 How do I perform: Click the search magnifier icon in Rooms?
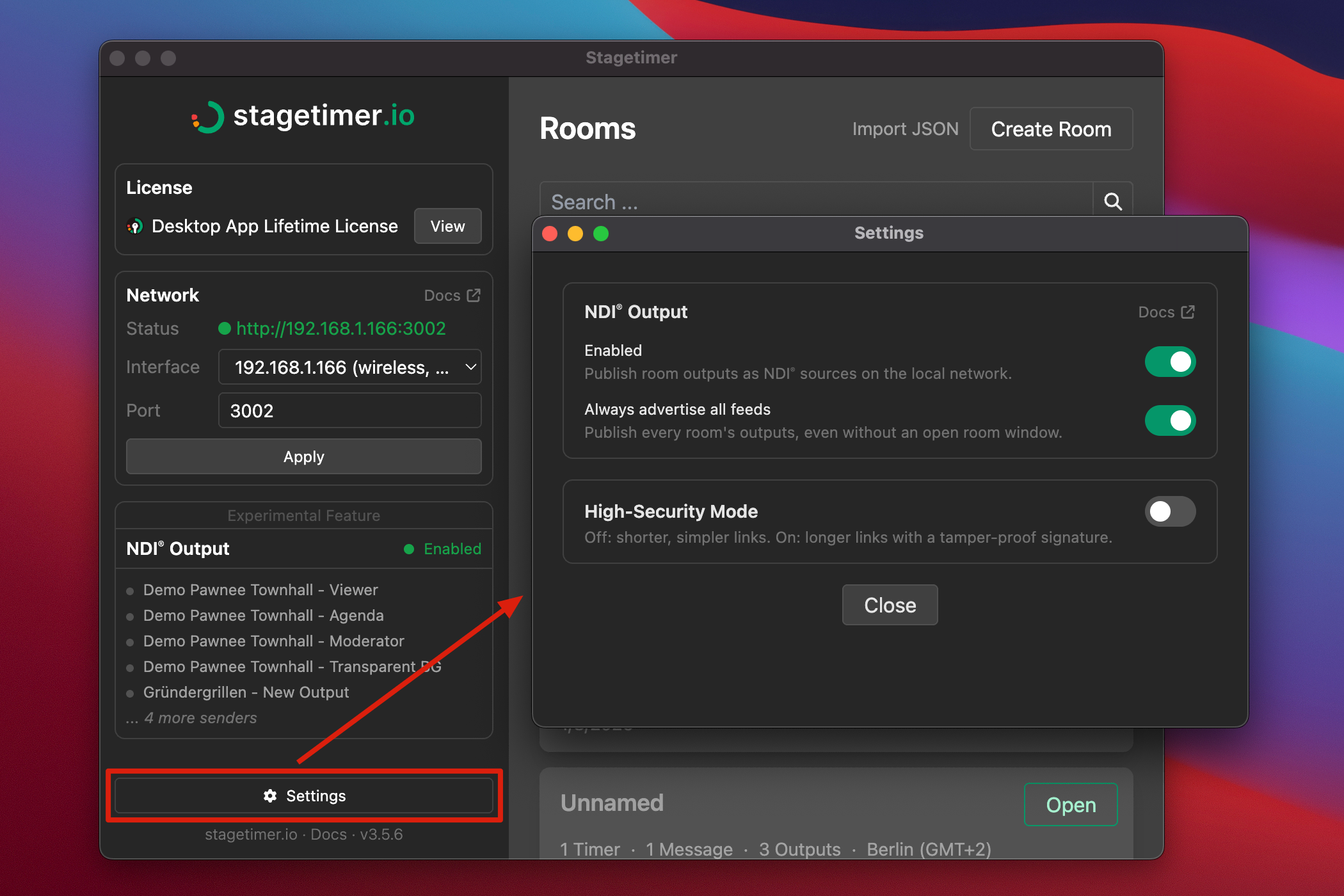[1113, 202]
